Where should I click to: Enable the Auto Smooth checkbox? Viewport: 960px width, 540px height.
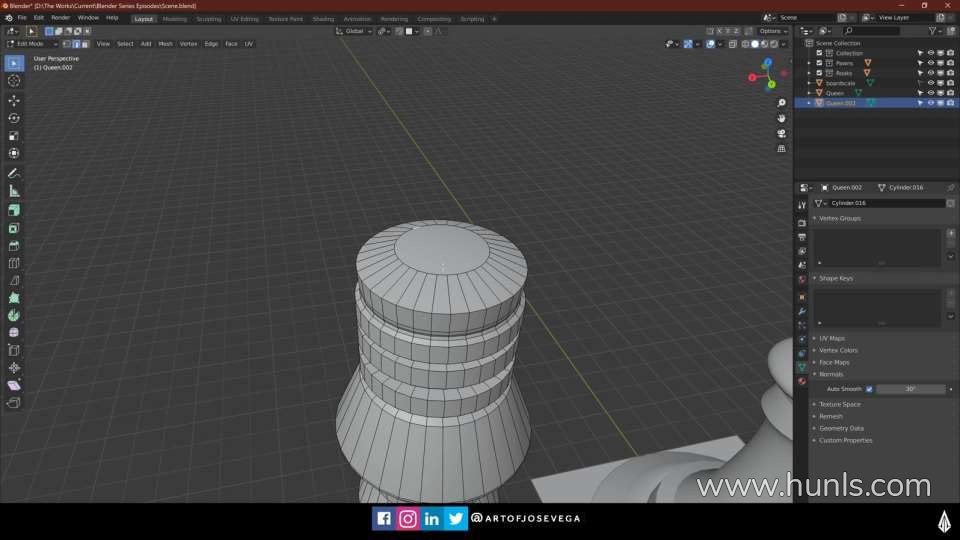869,389
